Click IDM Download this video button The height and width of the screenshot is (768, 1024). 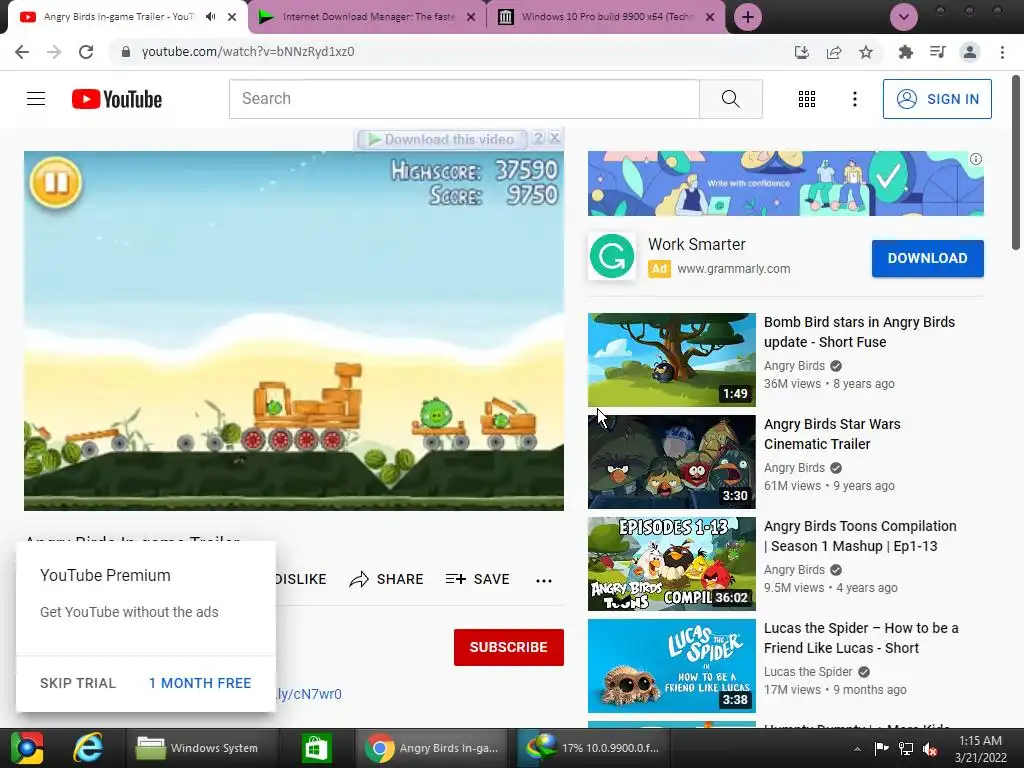[443, 139]
